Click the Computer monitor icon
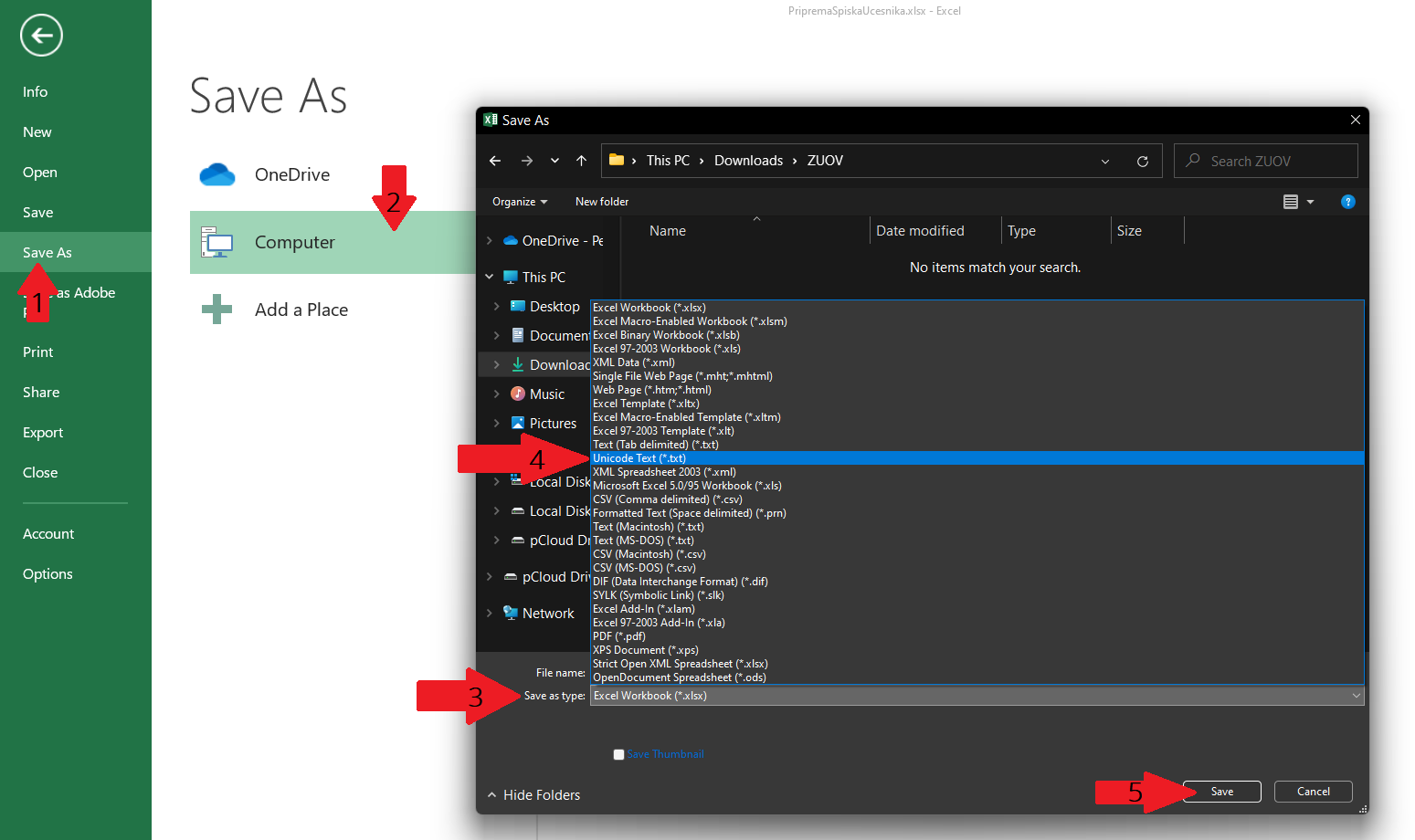 (217, 242)
